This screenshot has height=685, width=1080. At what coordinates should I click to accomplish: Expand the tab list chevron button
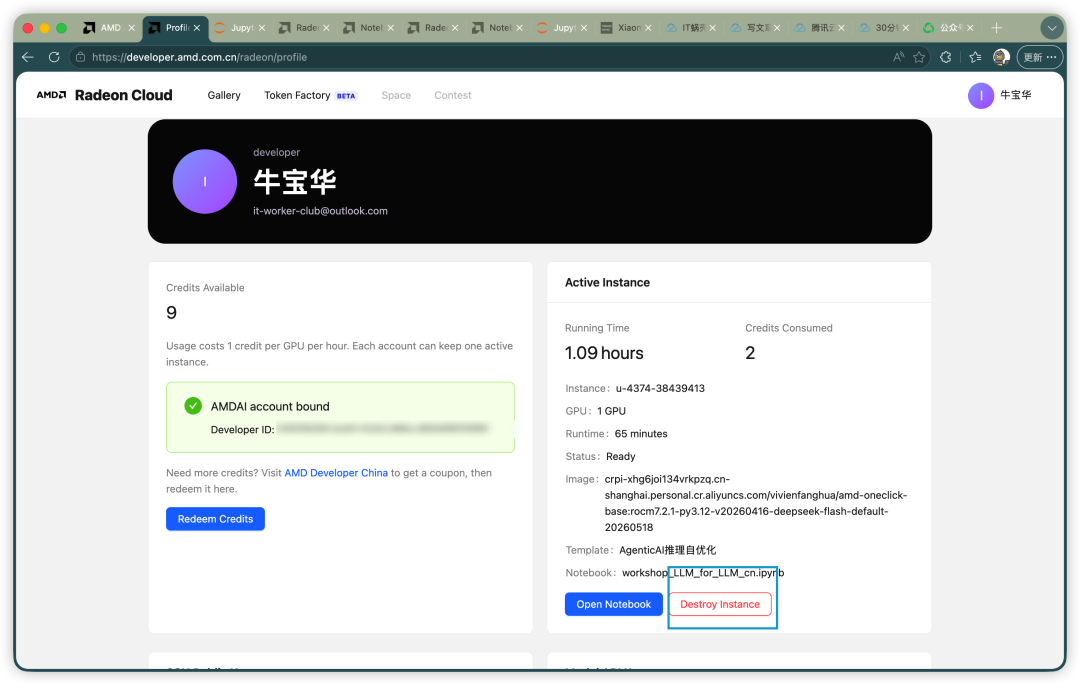pos(1051,28)
